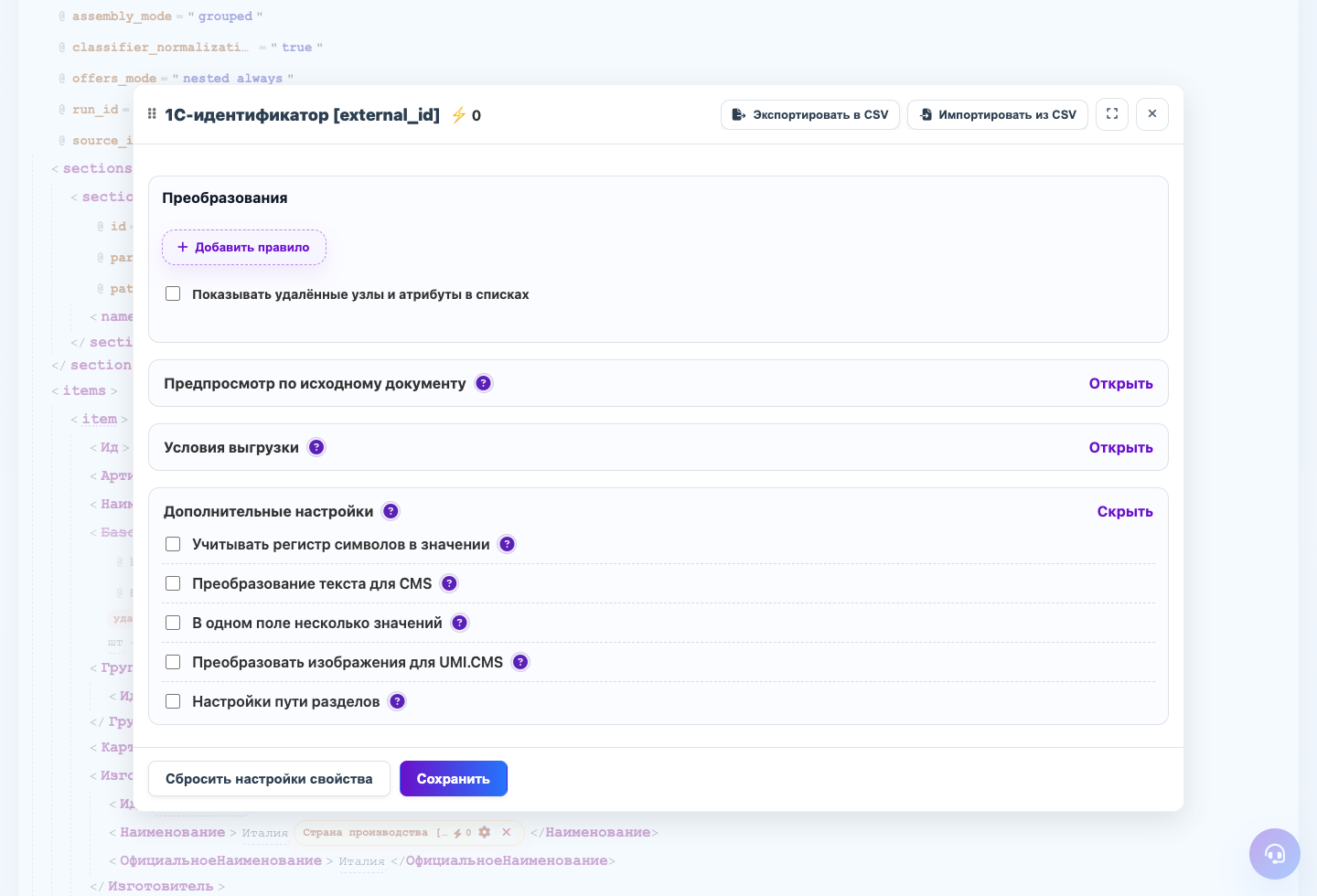
Task: Toggle fullscreen mode of the dialog
Action: point(1112,114)
